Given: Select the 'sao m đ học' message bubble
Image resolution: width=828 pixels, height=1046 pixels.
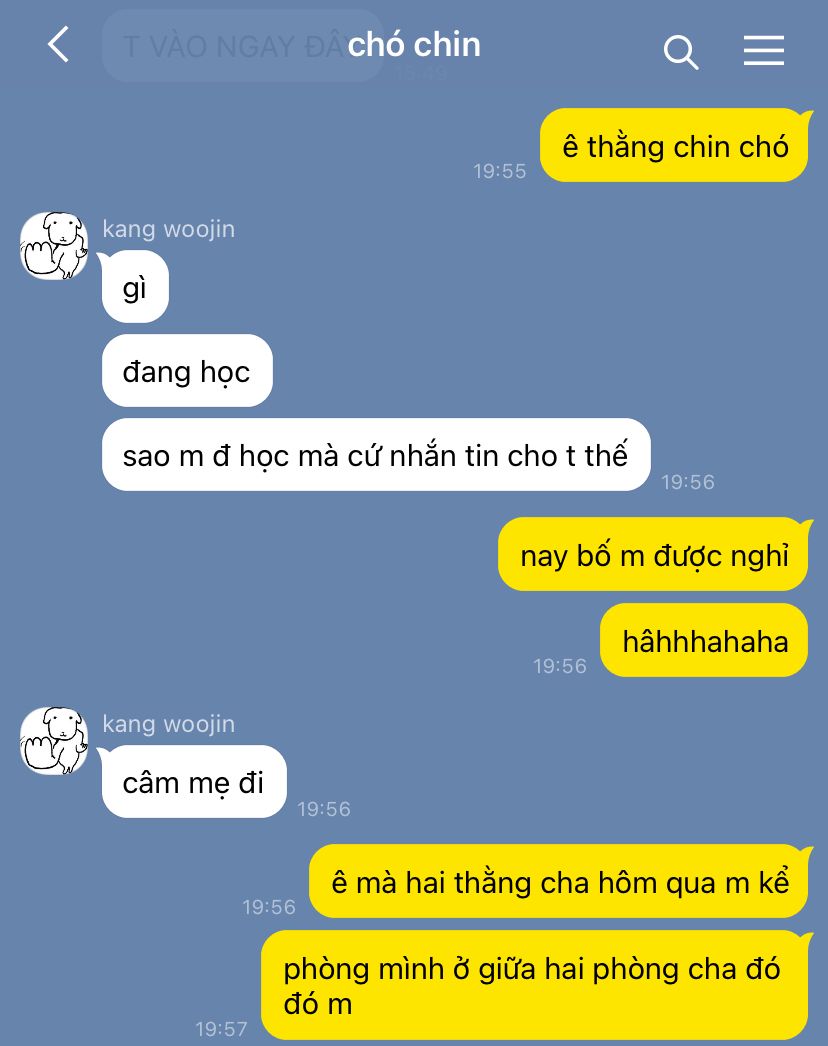Looking at the screenshot, I should [x=376, y=455].
